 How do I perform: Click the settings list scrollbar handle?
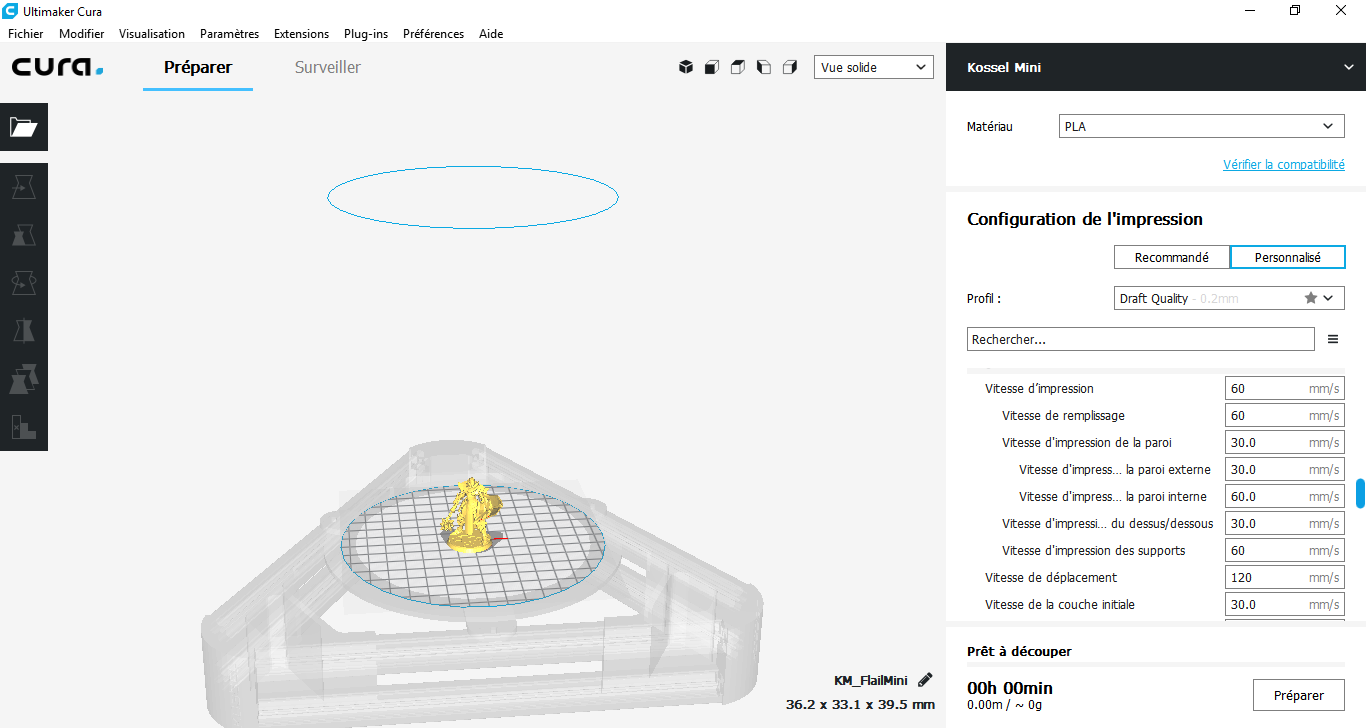(x=1360, y=493)
